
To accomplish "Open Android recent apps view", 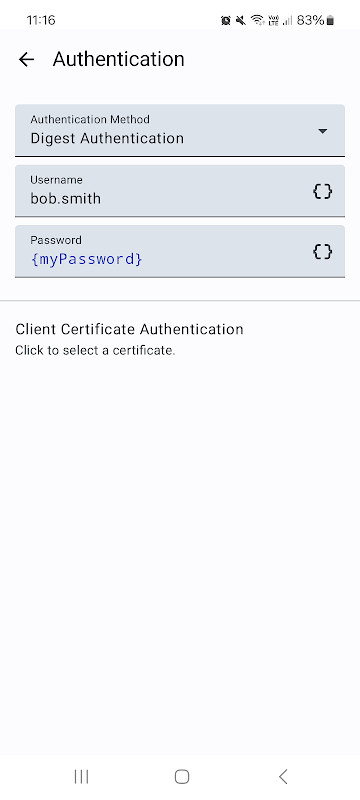I will 81,777.
